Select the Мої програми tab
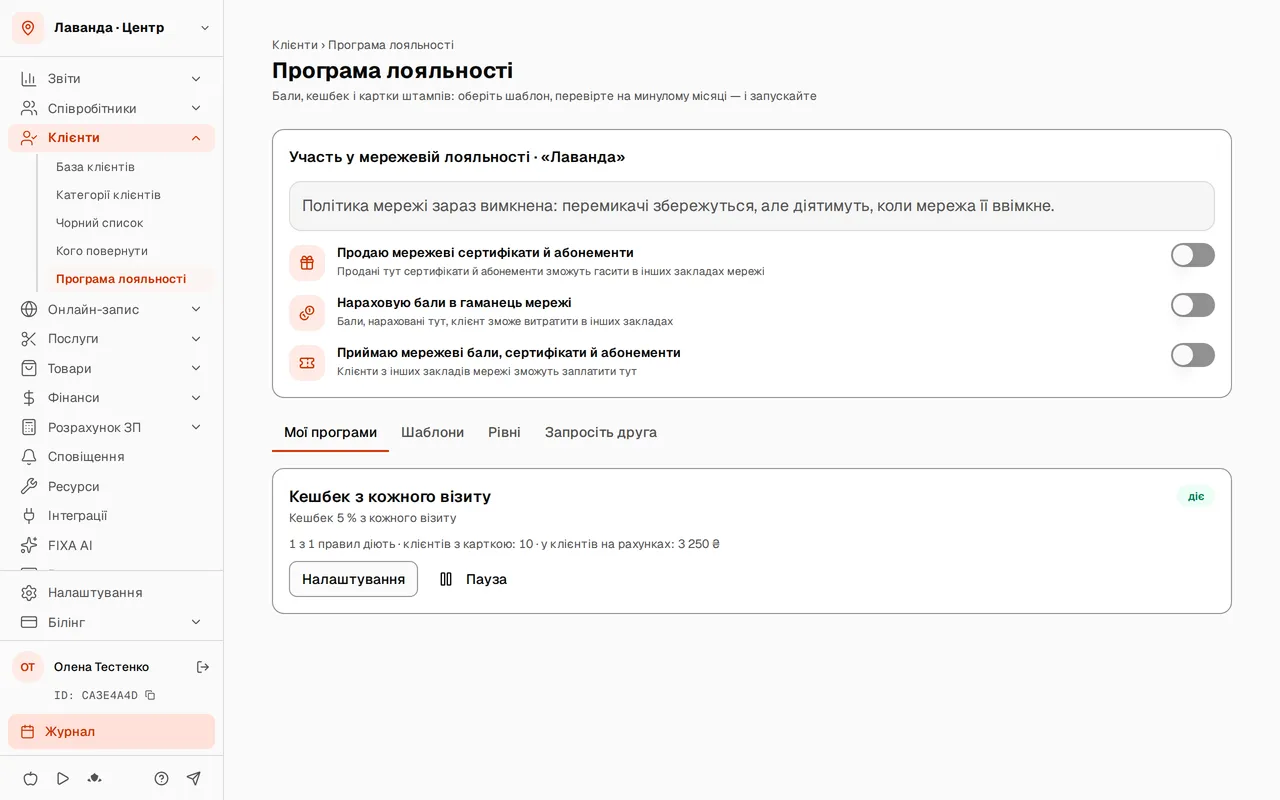 click(330, 432)
